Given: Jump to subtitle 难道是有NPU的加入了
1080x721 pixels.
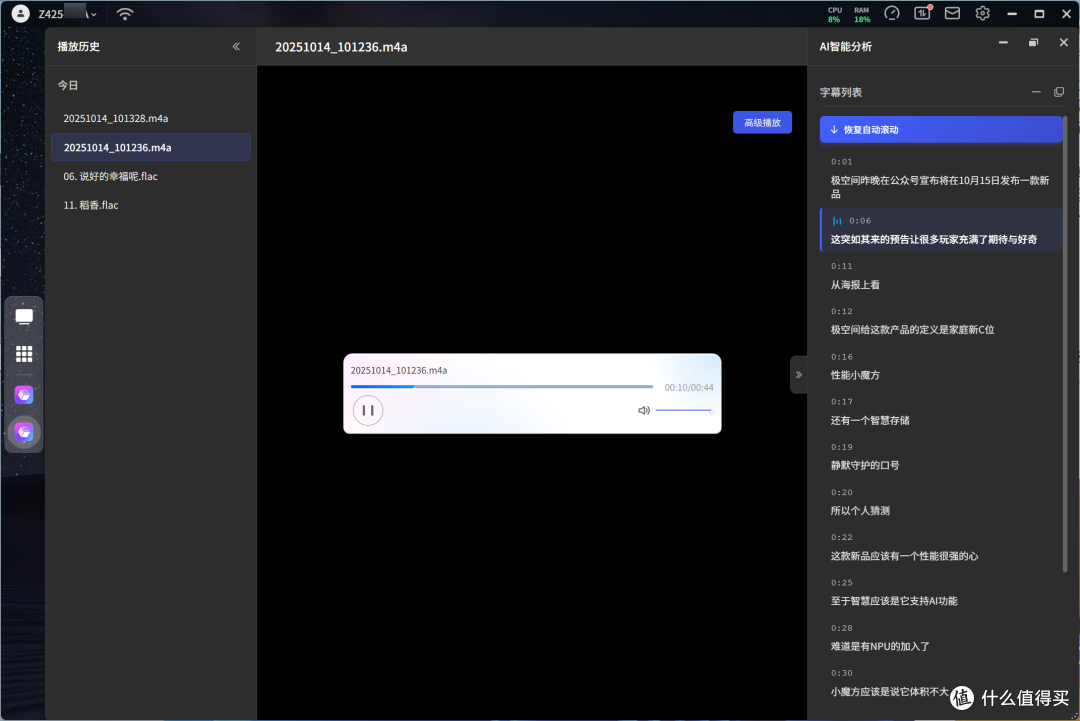Looking at the screenshot, I should pos(941,638).
